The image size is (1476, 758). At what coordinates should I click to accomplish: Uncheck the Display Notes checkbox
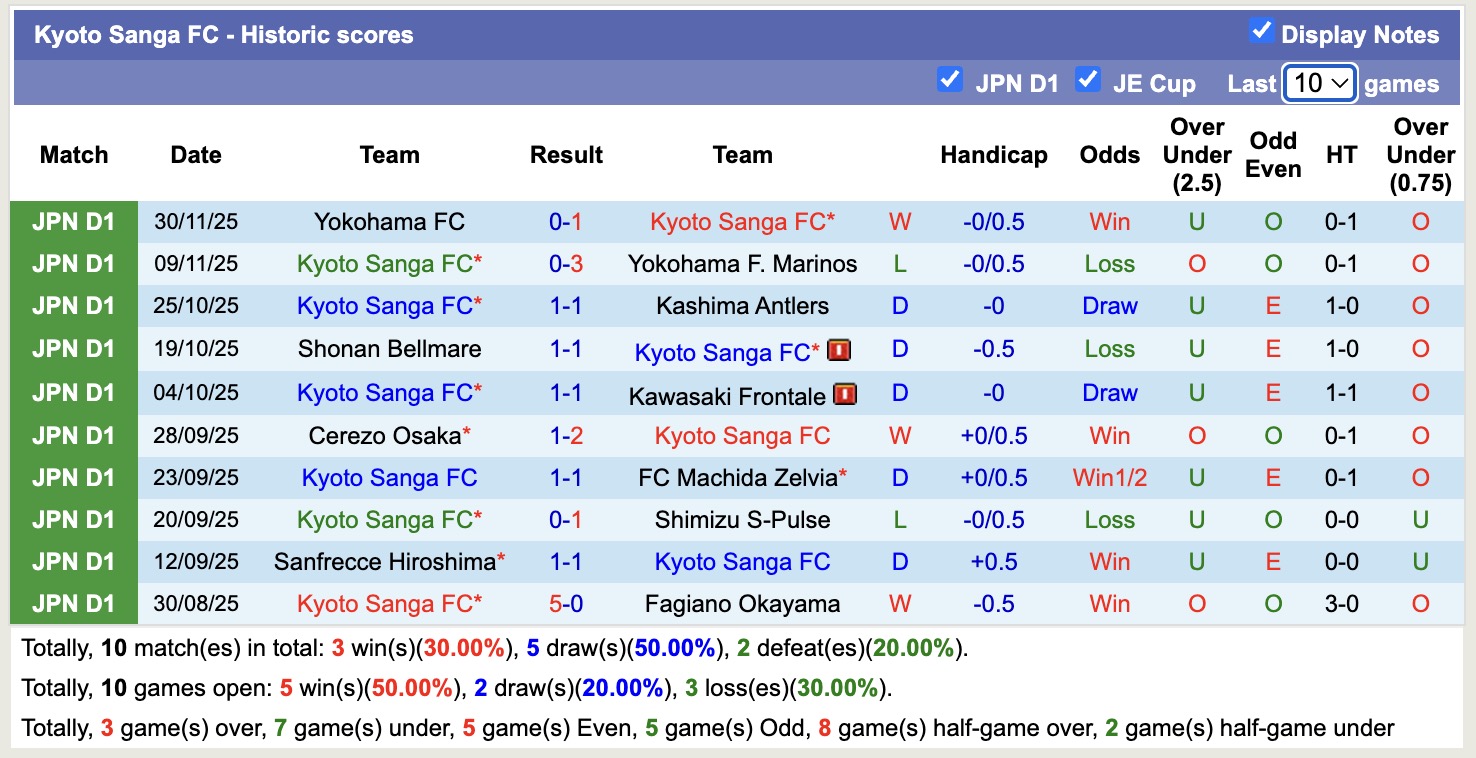tap(1260, 33)
